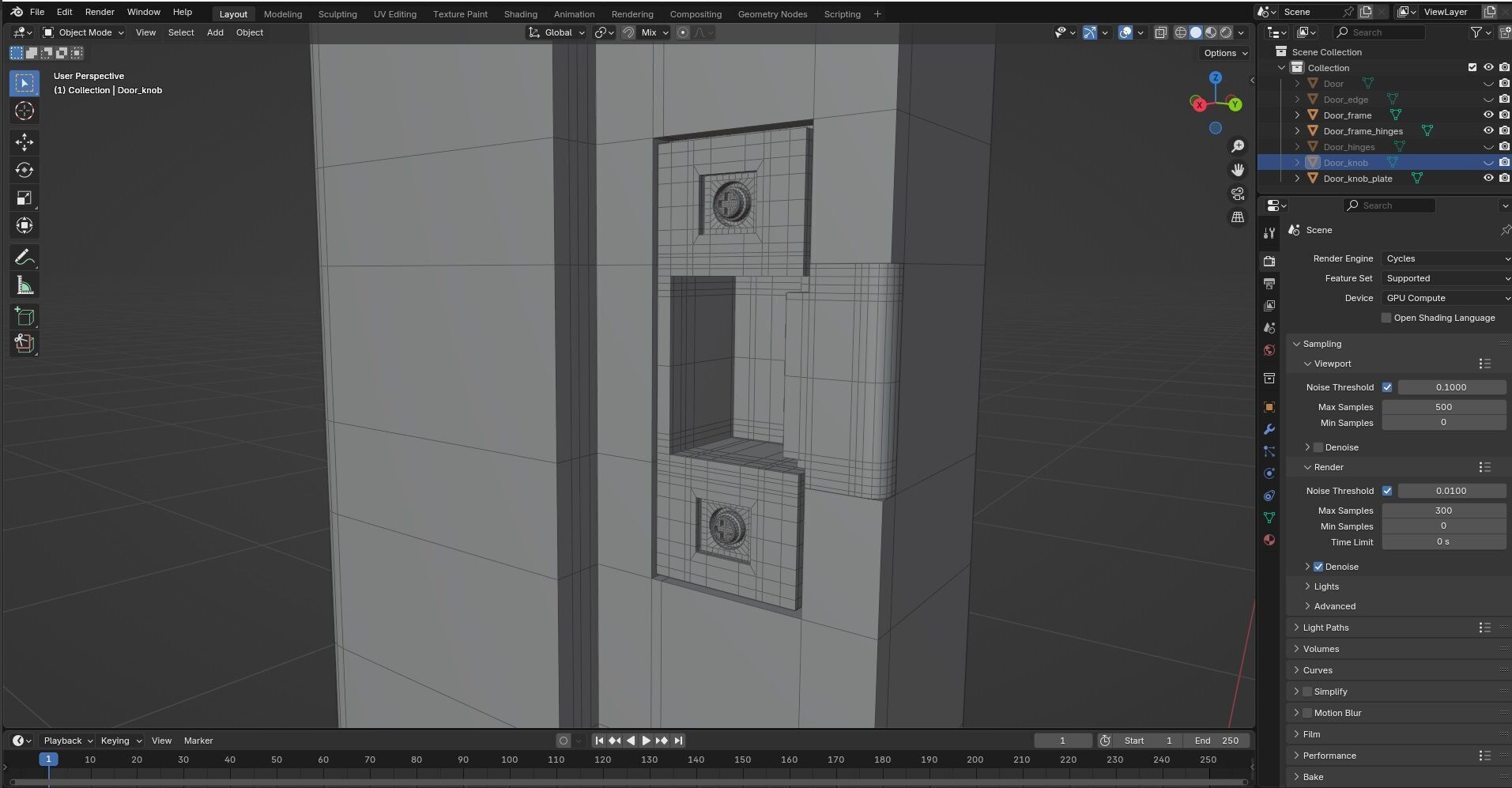Viewport: 1512px width, 788px height.
Task: Open the Playback popover
Action: point(68,741)
